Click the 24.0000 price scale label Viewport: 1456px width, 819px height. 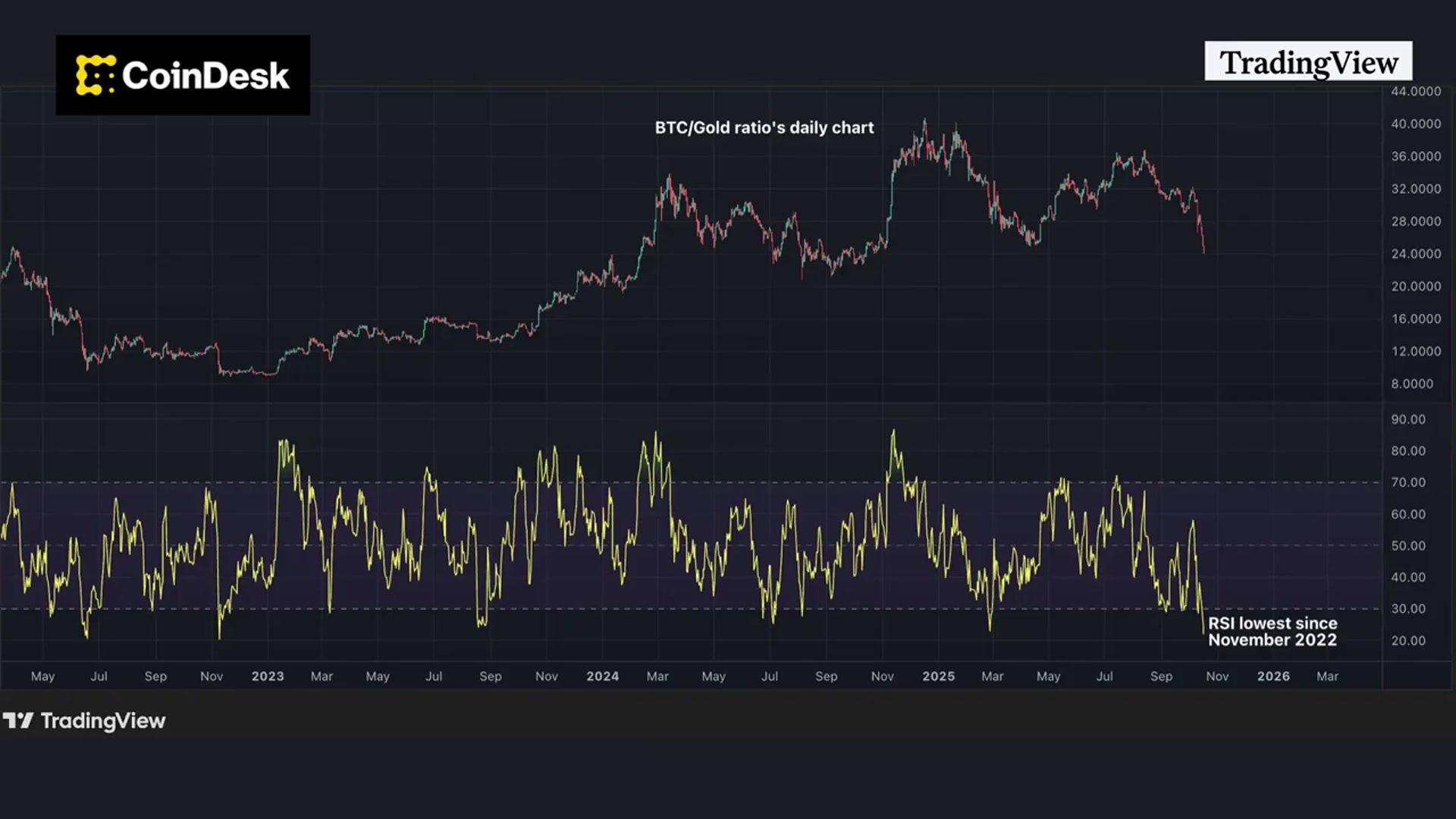pos(1415,254)
